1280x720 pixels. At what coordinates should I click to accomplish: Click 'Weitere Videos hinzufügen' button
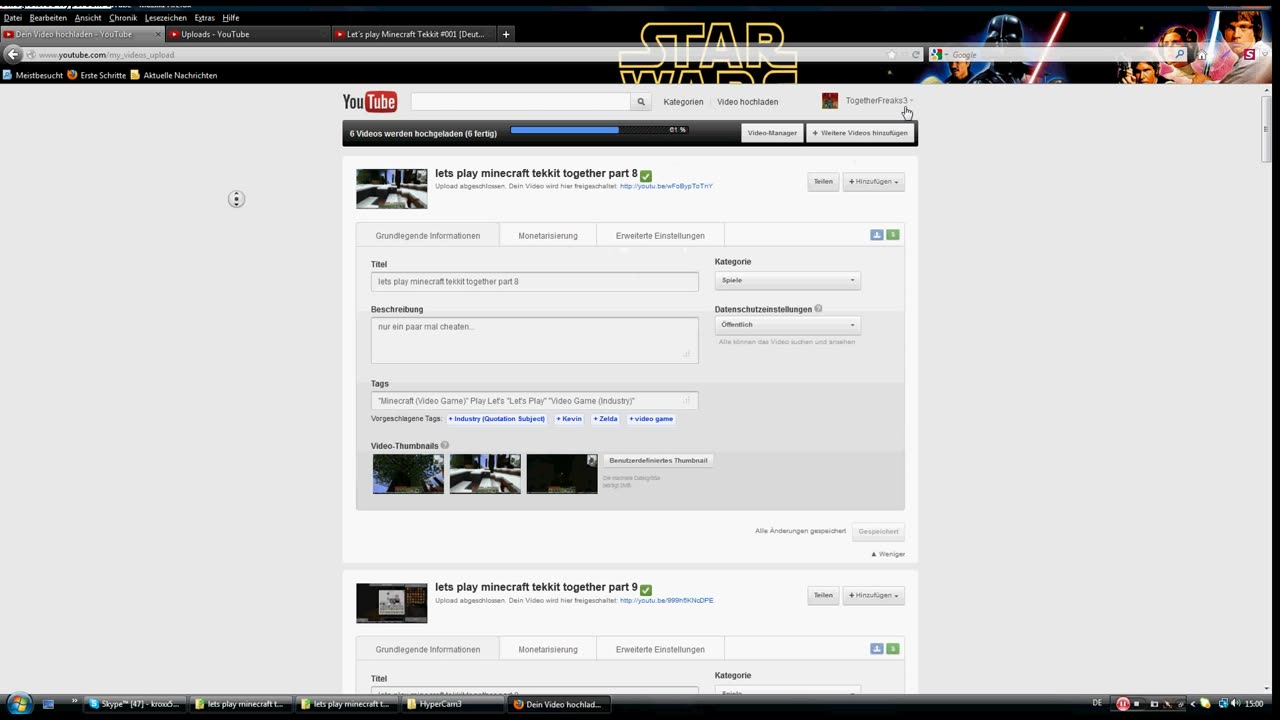point(861,133)
